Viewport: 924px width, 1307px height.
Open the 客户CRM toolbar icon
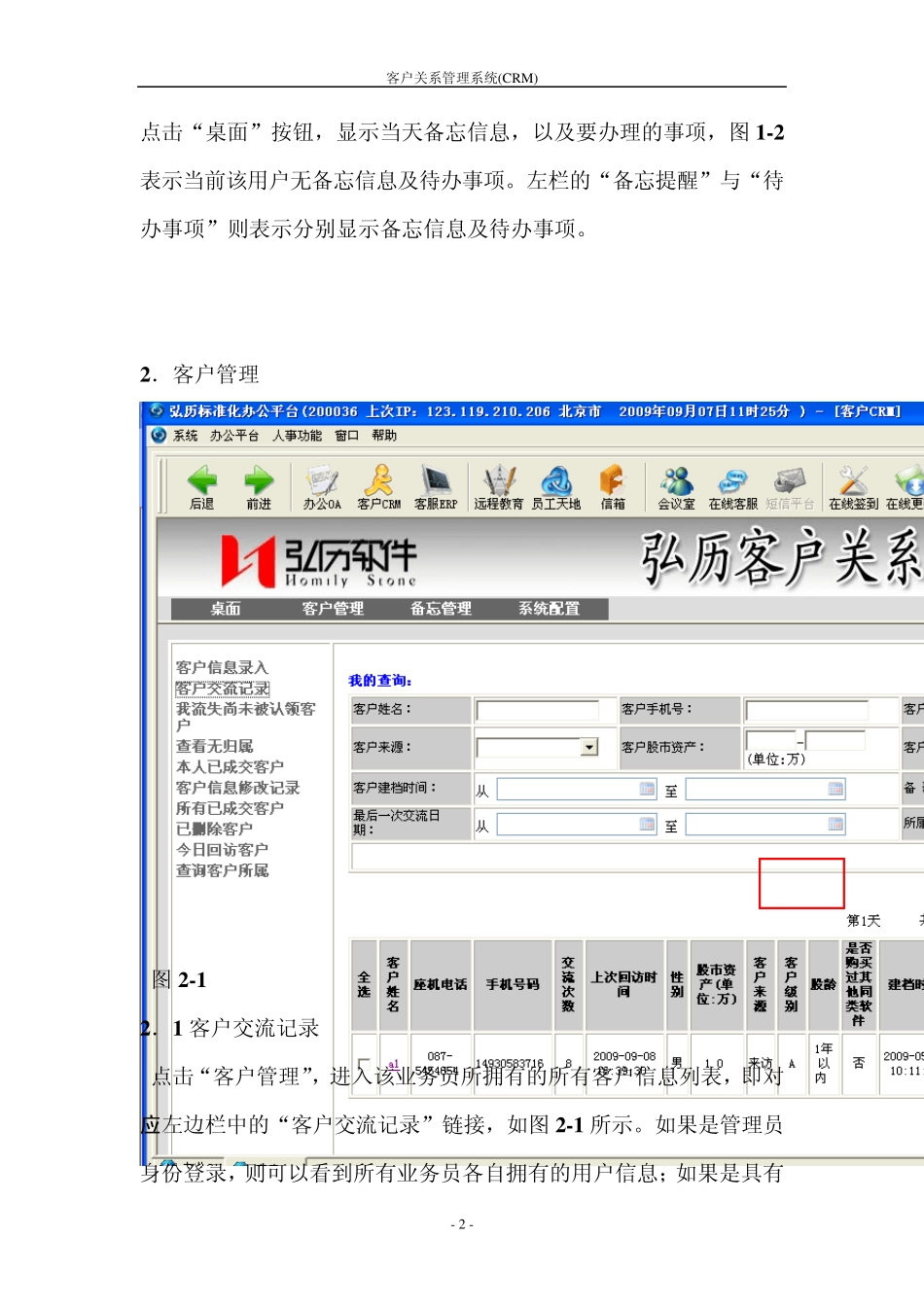(x=378, y=480)
